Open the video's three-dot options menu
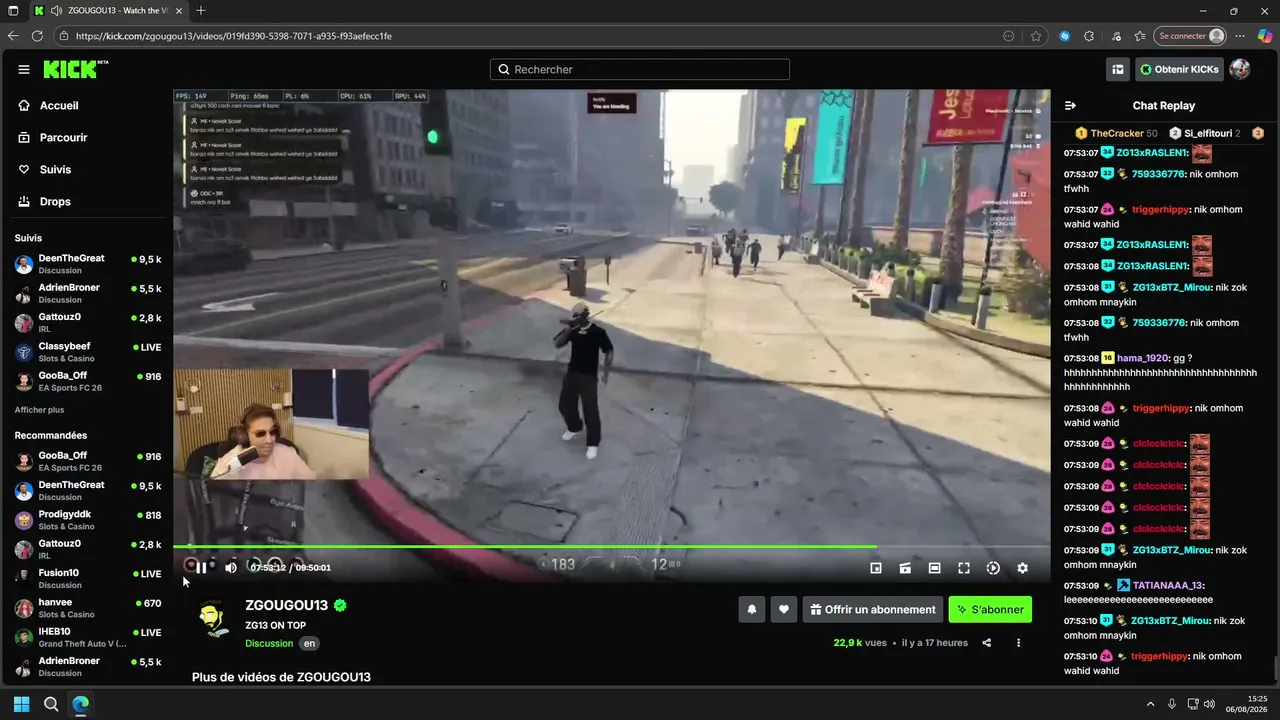 pyautogui.click(x=1018, y=643)
